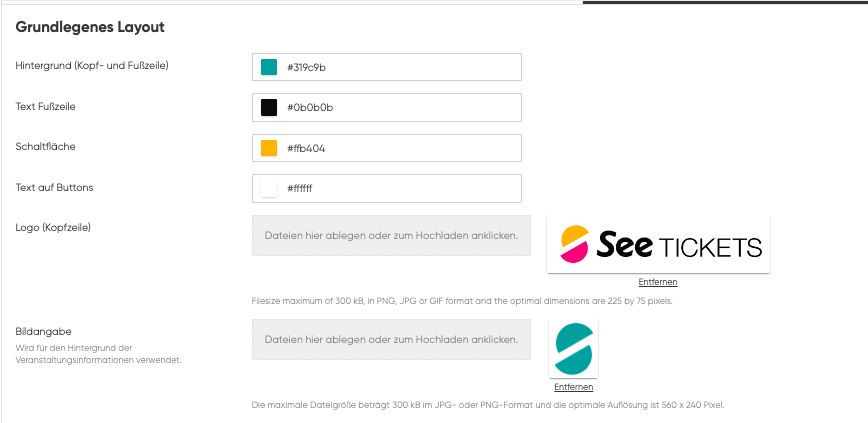Select the #ffffff hex input field

(x=387, y=188)
